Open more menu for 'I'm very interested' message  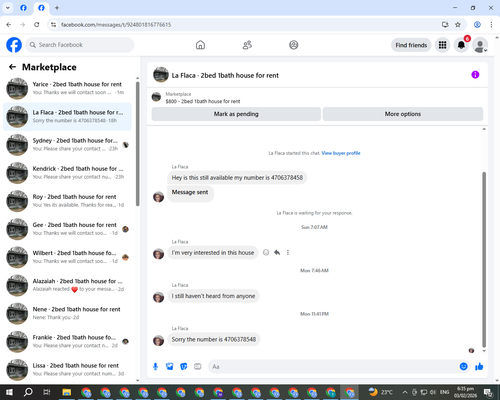tap(288, 252)
